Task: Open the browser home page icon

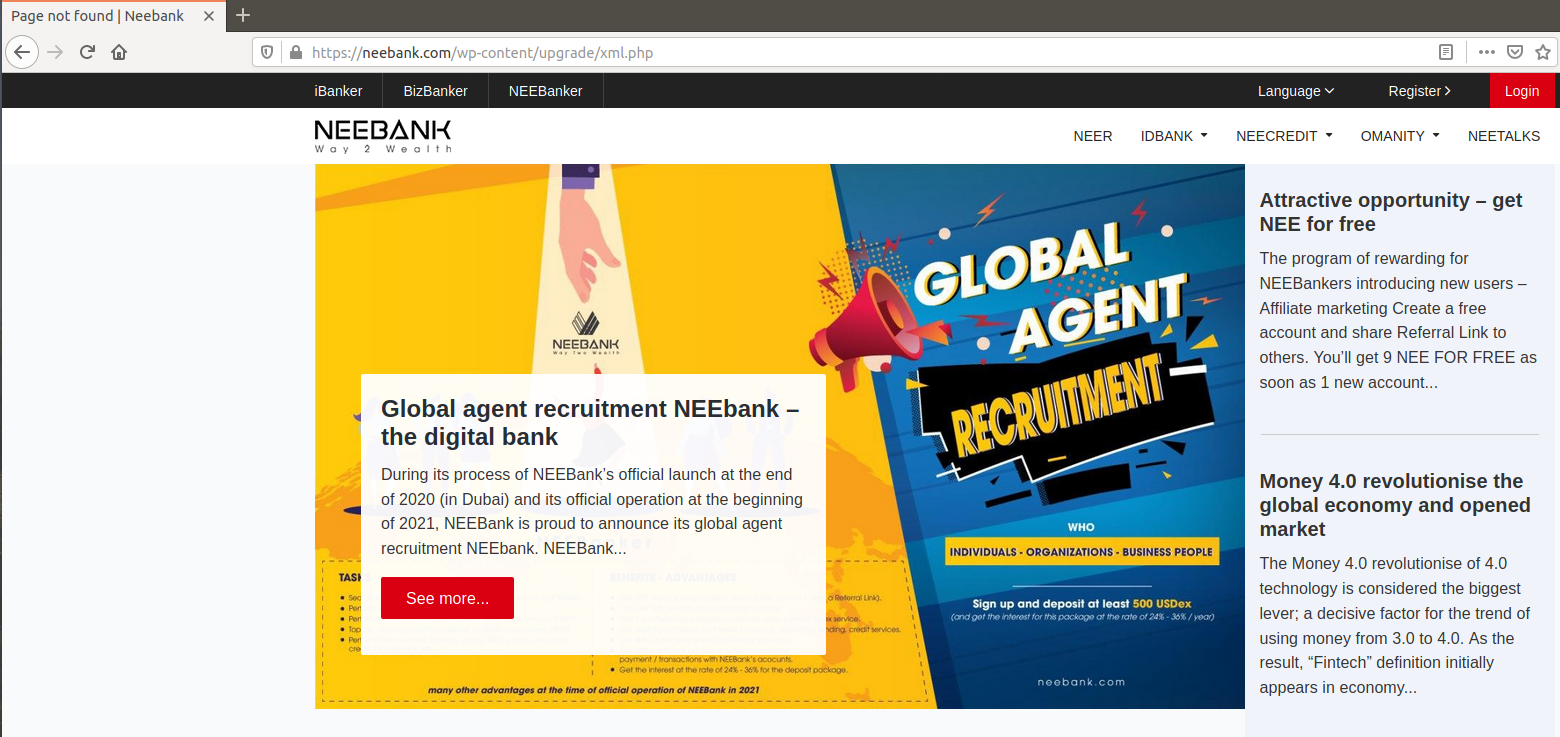Action: click(x=119, y=52)
